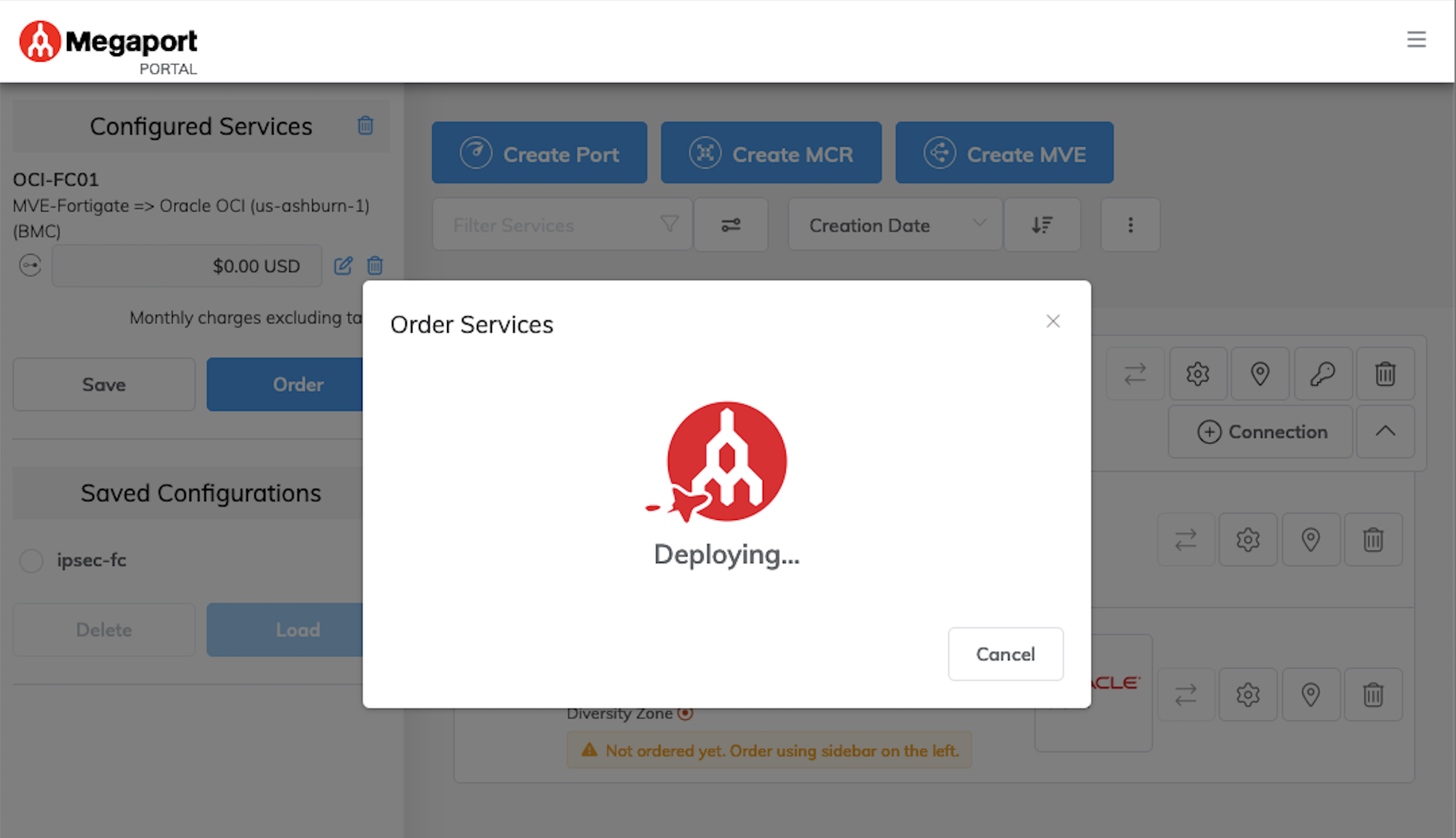Toggle sort direction icon
The width and height of the screenshot is (1456, 838).
1042,225
